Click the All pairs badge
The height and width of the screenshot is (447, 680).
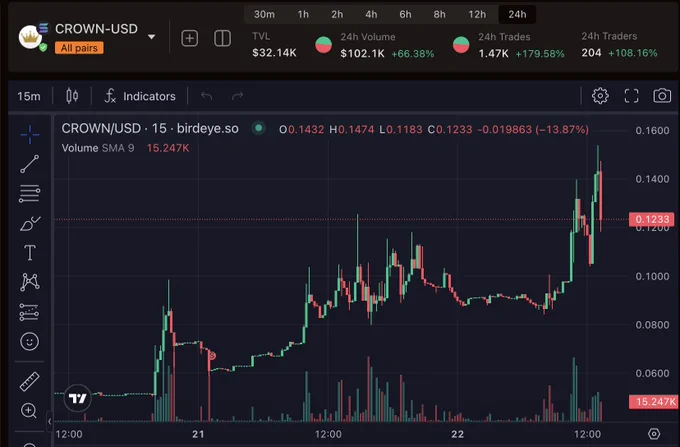coord(79,48)
